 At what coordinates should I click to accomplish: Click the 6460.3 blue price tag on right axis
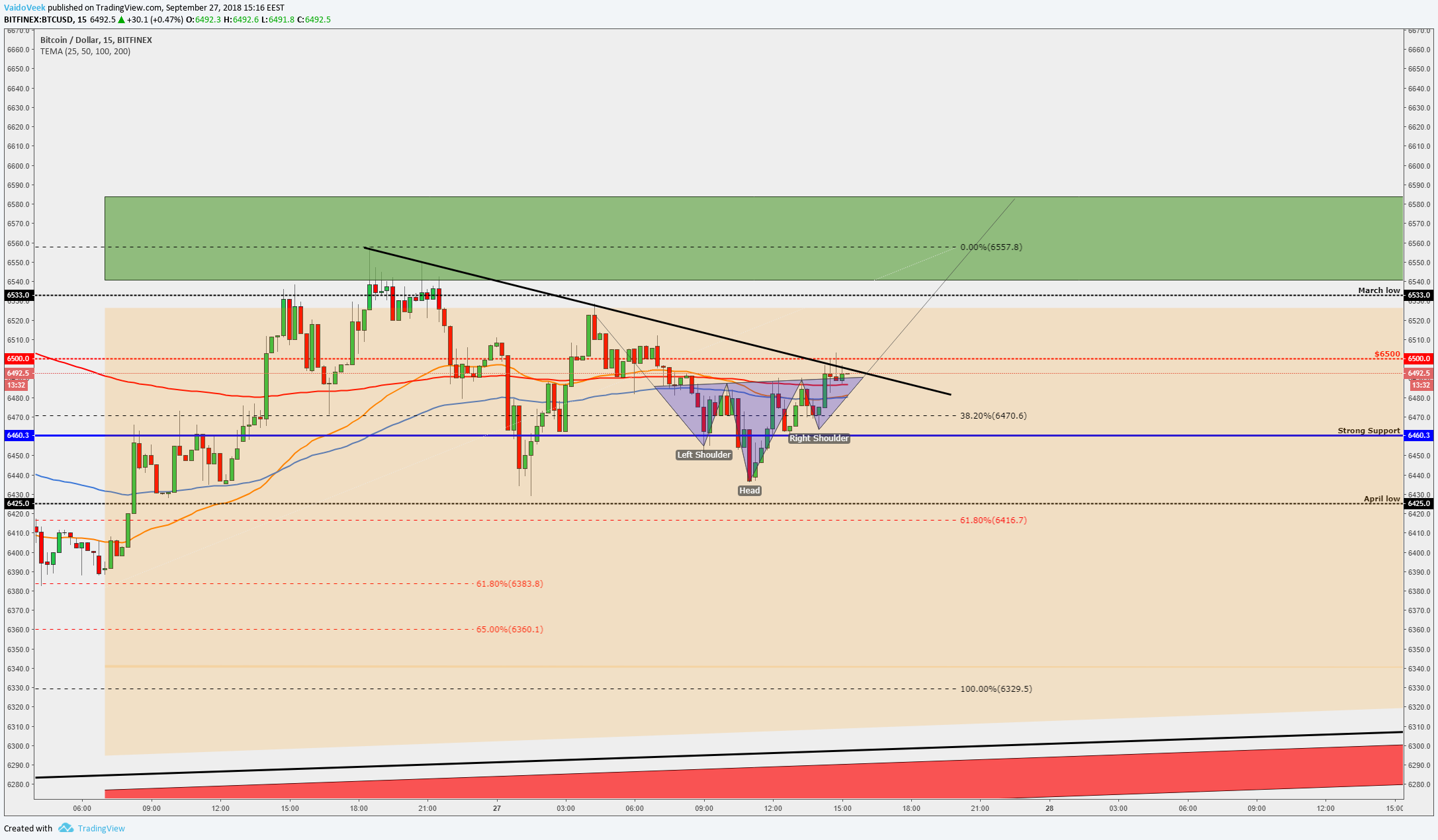tap(1419, 435)
